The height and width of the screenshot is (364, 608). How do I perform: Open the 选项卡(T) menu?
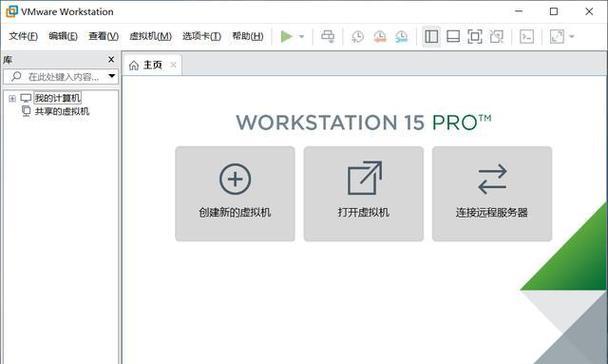click(202, 36)
